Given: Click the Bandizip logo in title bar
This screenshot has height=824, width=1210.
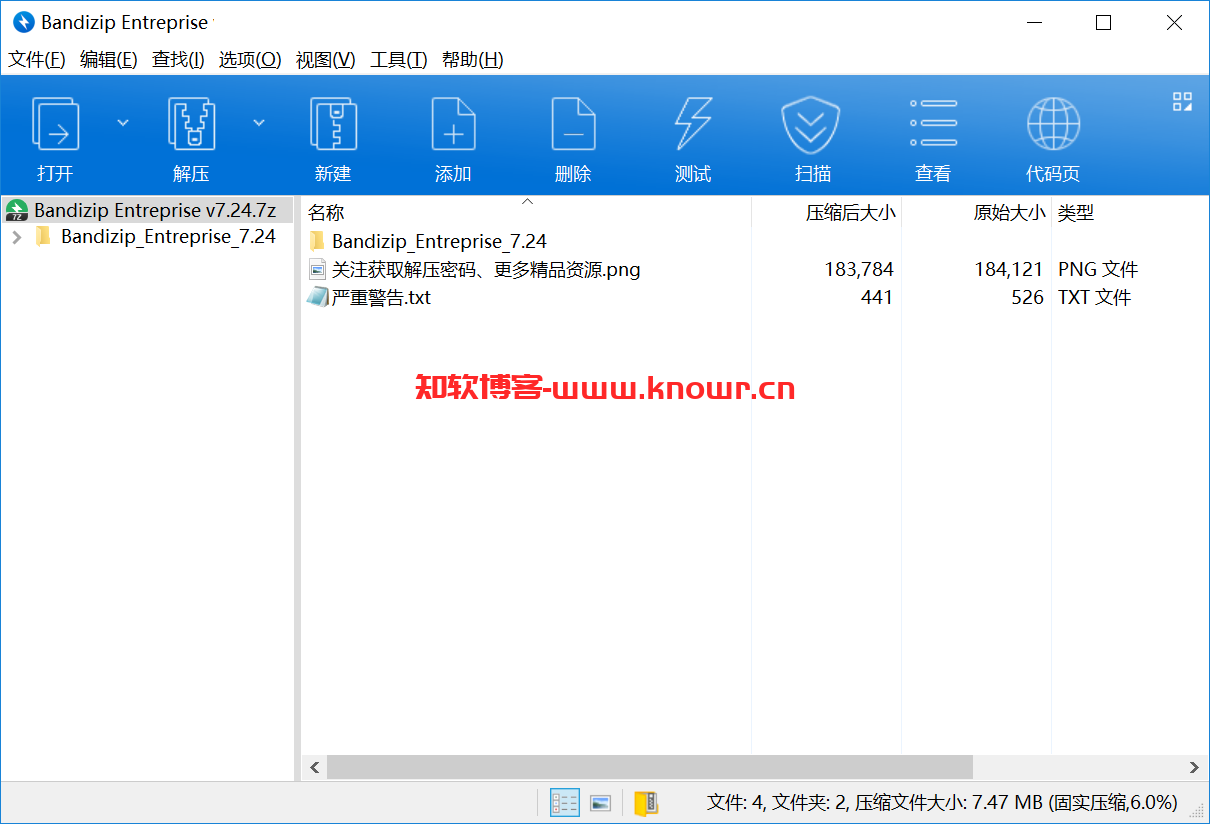Looking at the screenshot, I should [x=24, y=22].
